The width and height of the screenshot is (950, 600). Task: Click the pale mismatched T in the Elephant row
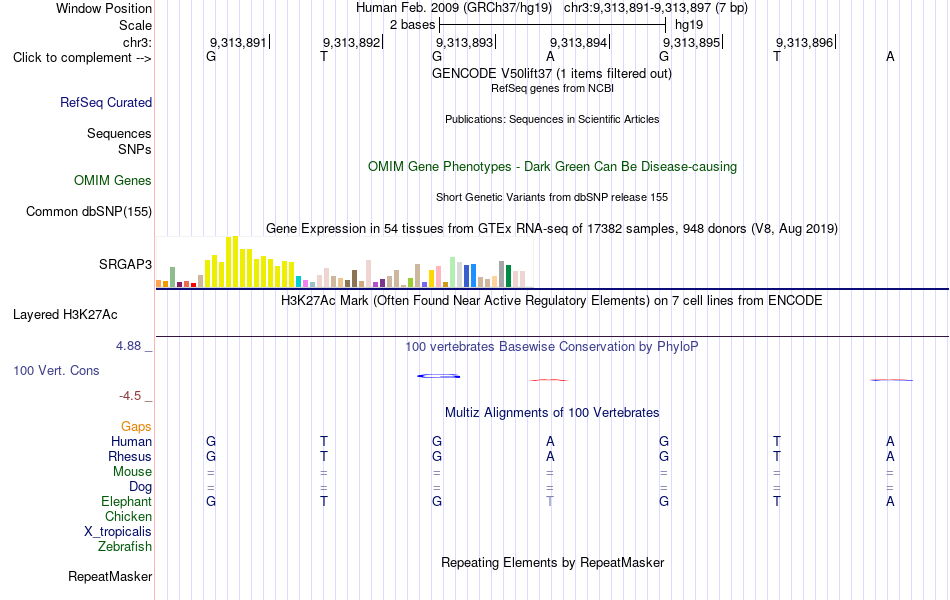point(550,501)
